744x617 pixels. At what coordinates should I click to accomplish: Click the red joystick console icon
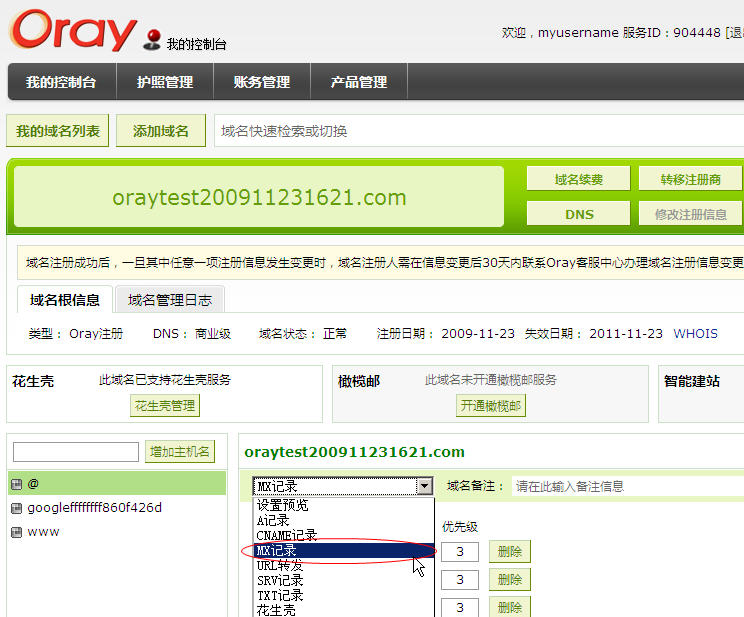pyautogui.click(x=152, y=39)
